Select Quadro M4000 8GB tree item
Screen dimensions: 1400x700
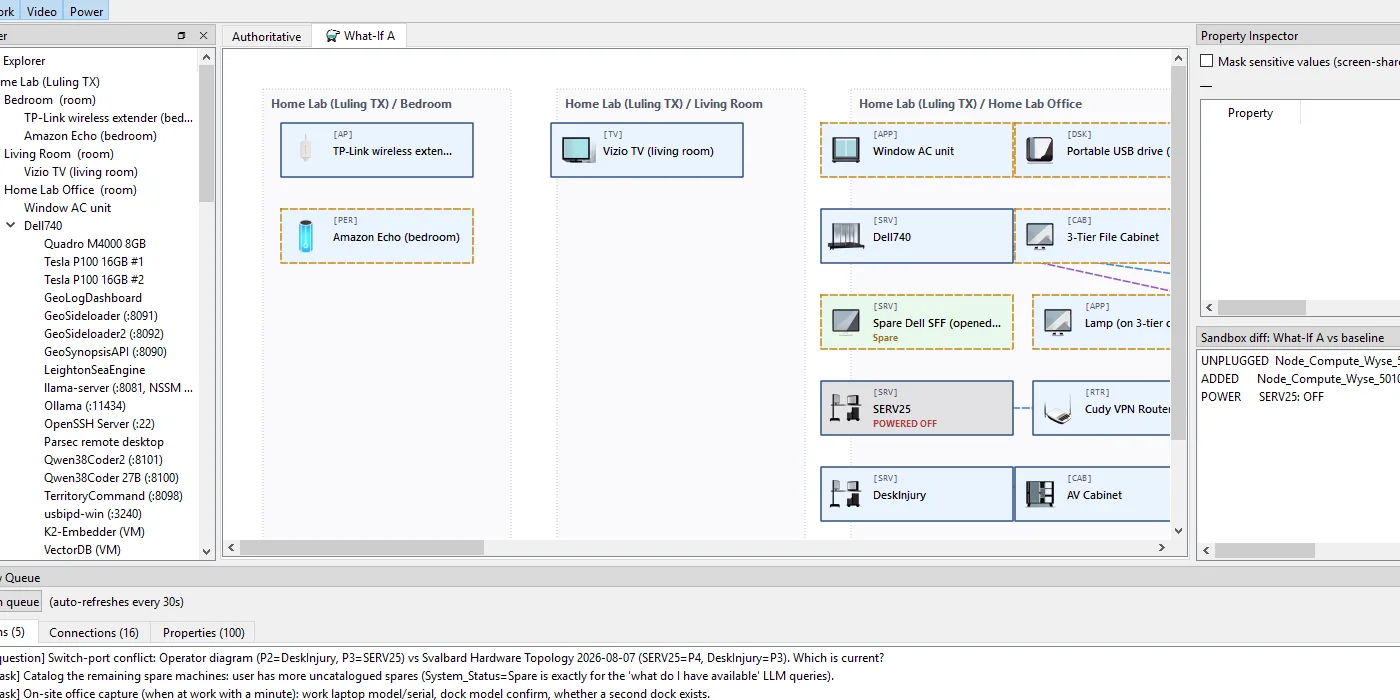coord(95,244)
